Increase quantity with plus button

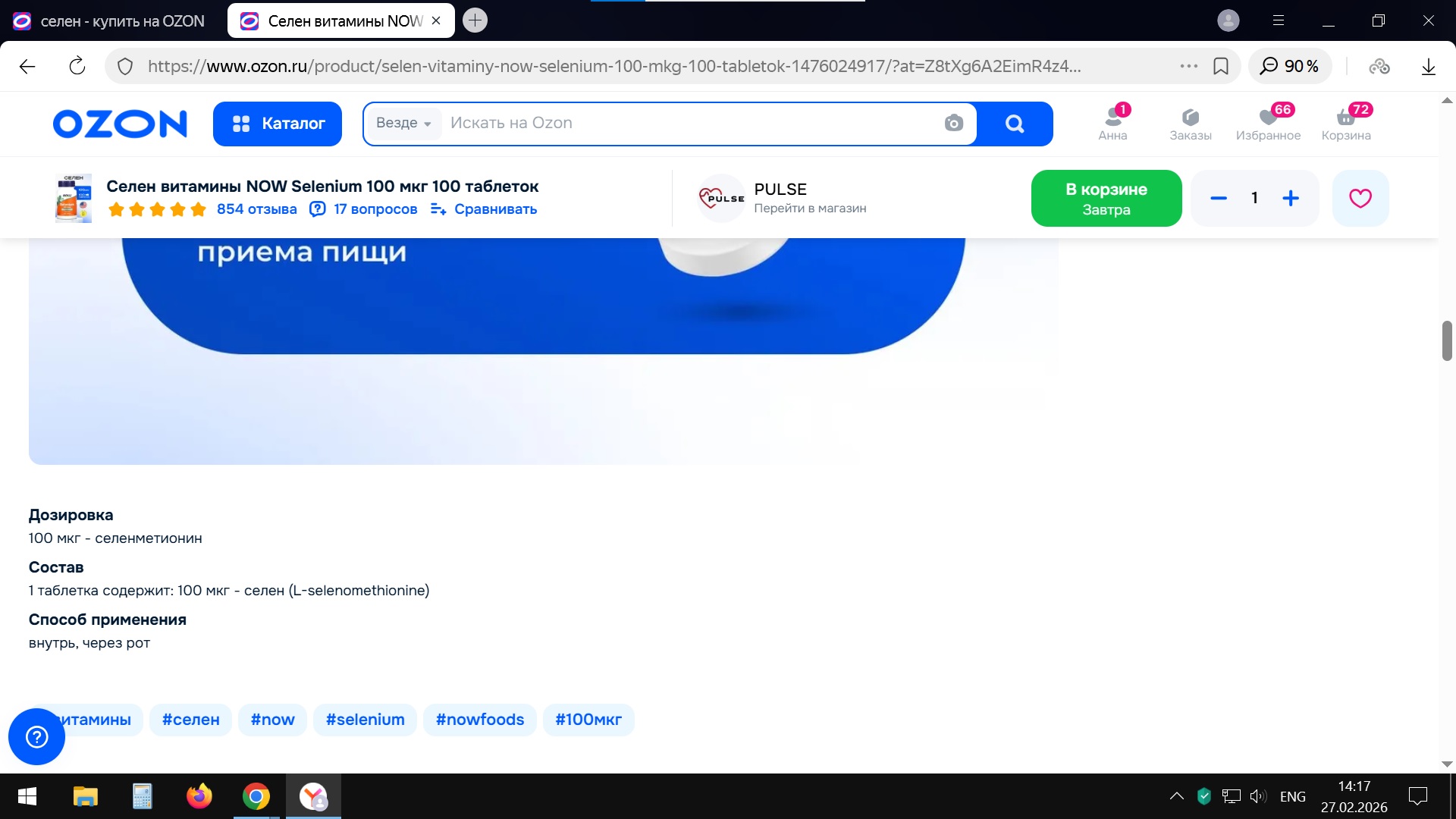pos(1291,198)
